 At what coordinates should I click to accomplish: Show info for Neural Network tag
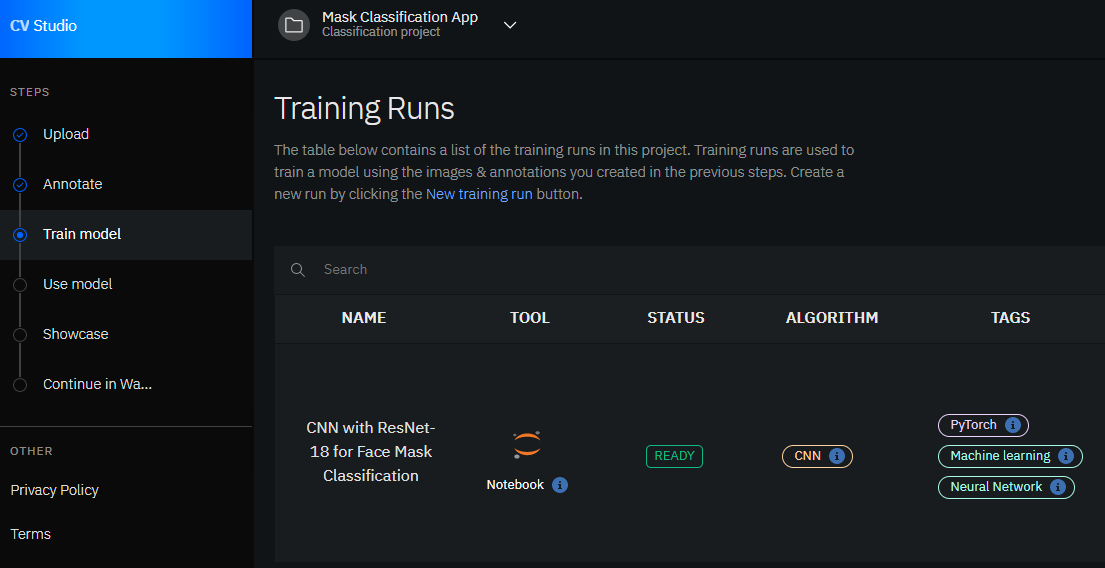pyautogui.click(x=1057, y=487)
